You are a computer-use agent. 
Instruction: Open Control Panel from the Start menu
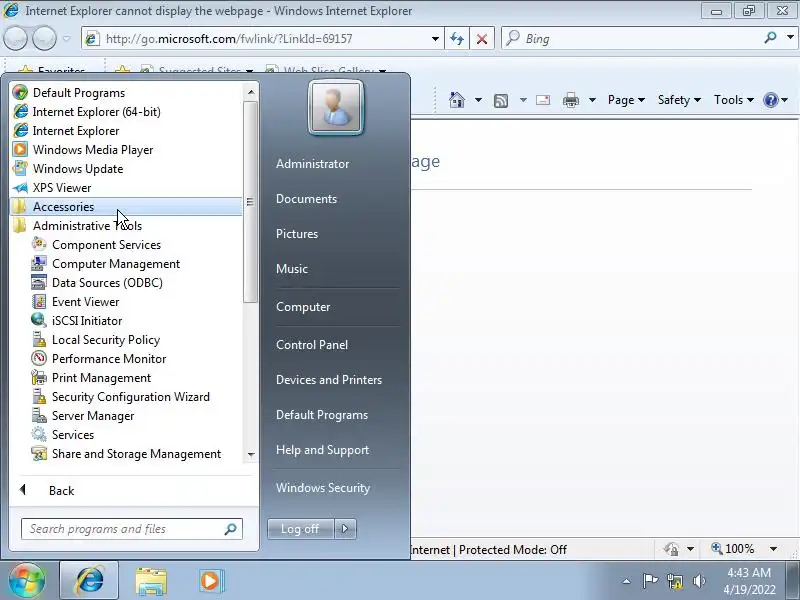312,345
